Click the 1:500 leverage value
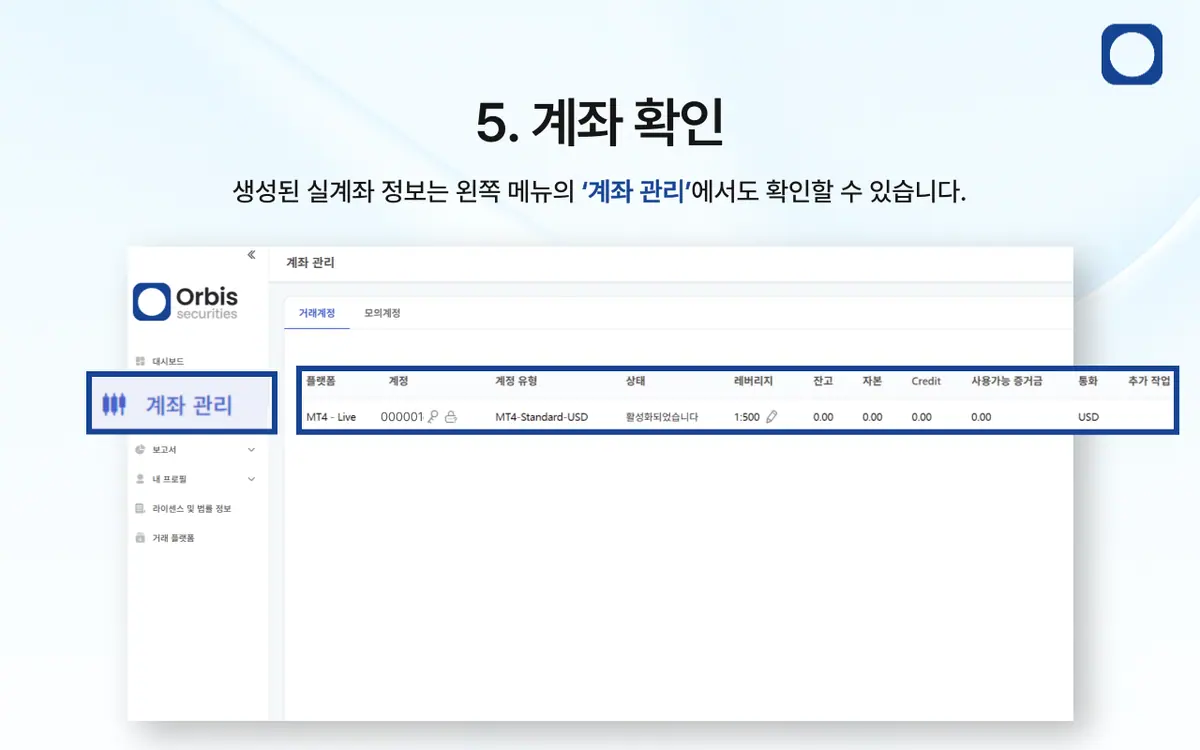Image resolution: width=1200 pixels, height=750 pixels. 746,417
